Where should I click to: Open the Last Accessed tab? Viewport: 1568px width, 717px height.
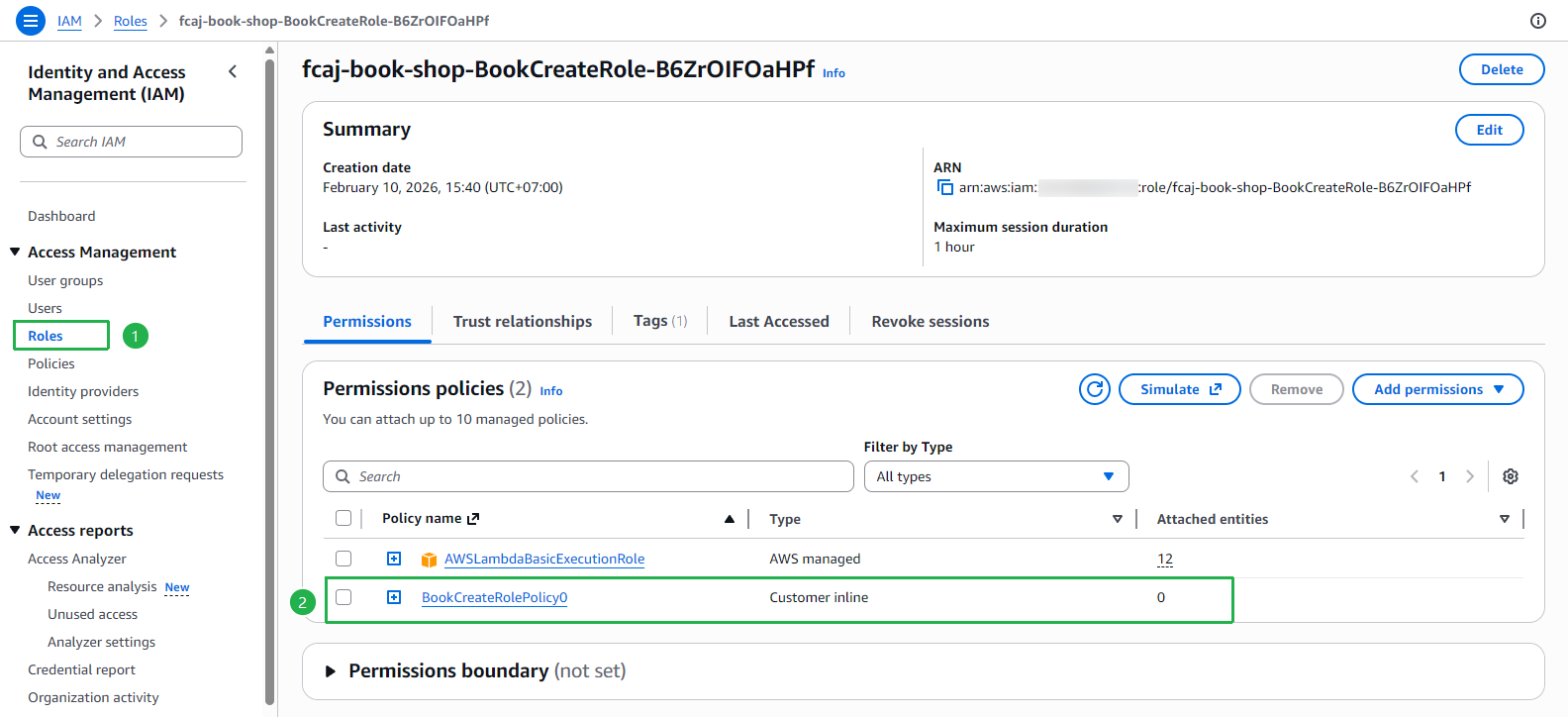779,321
